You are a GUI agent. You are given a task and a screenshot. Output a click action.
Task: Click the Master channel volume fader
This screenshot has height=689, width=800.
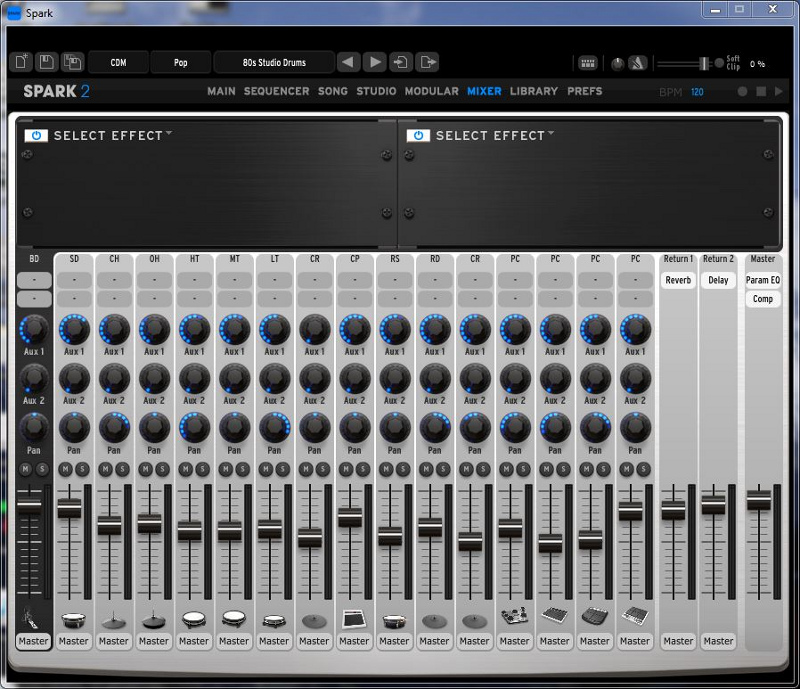point(759,500)
